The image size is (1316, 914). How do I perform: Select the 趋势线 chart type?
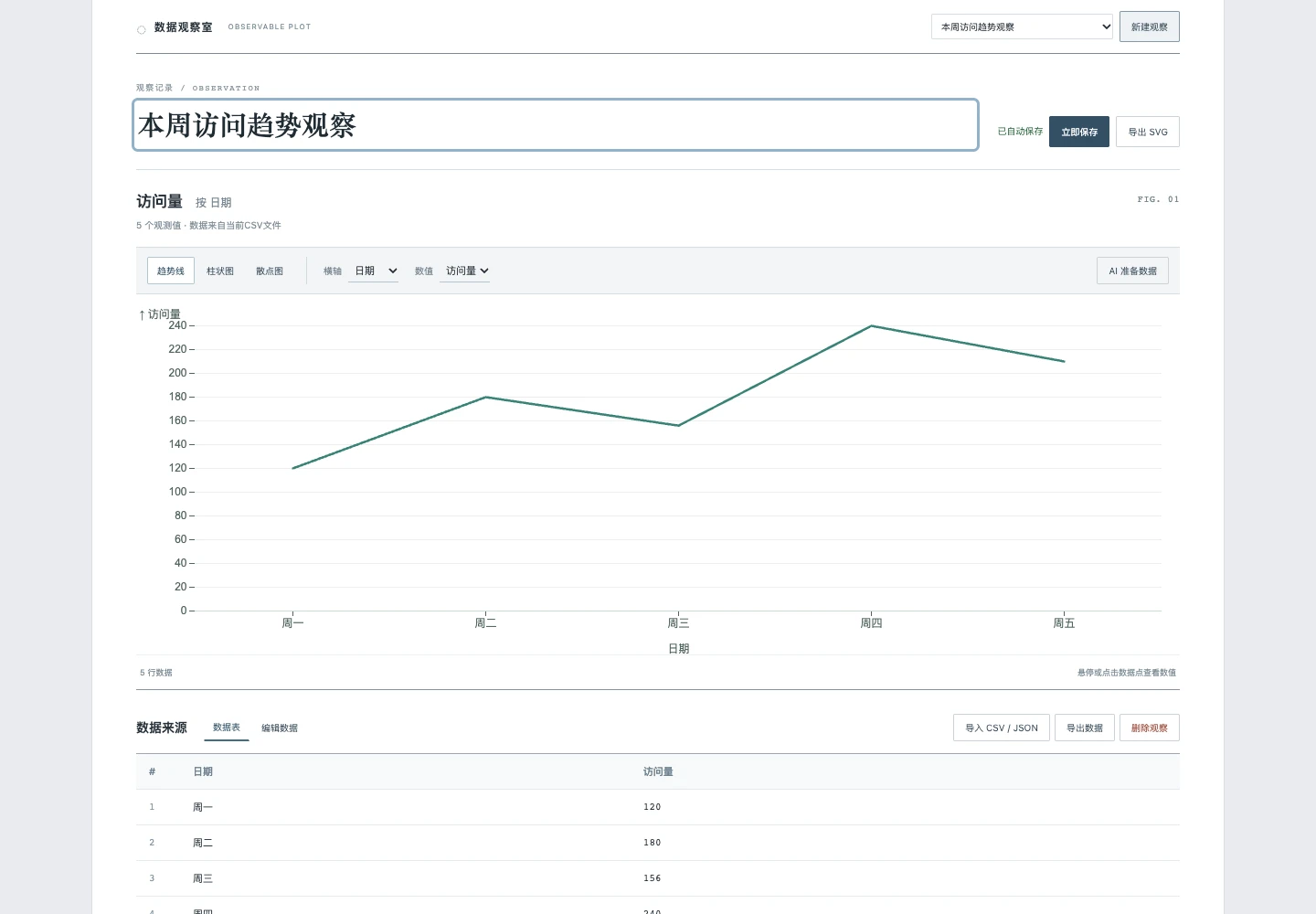pyautogui.click(x=171, y=271)
